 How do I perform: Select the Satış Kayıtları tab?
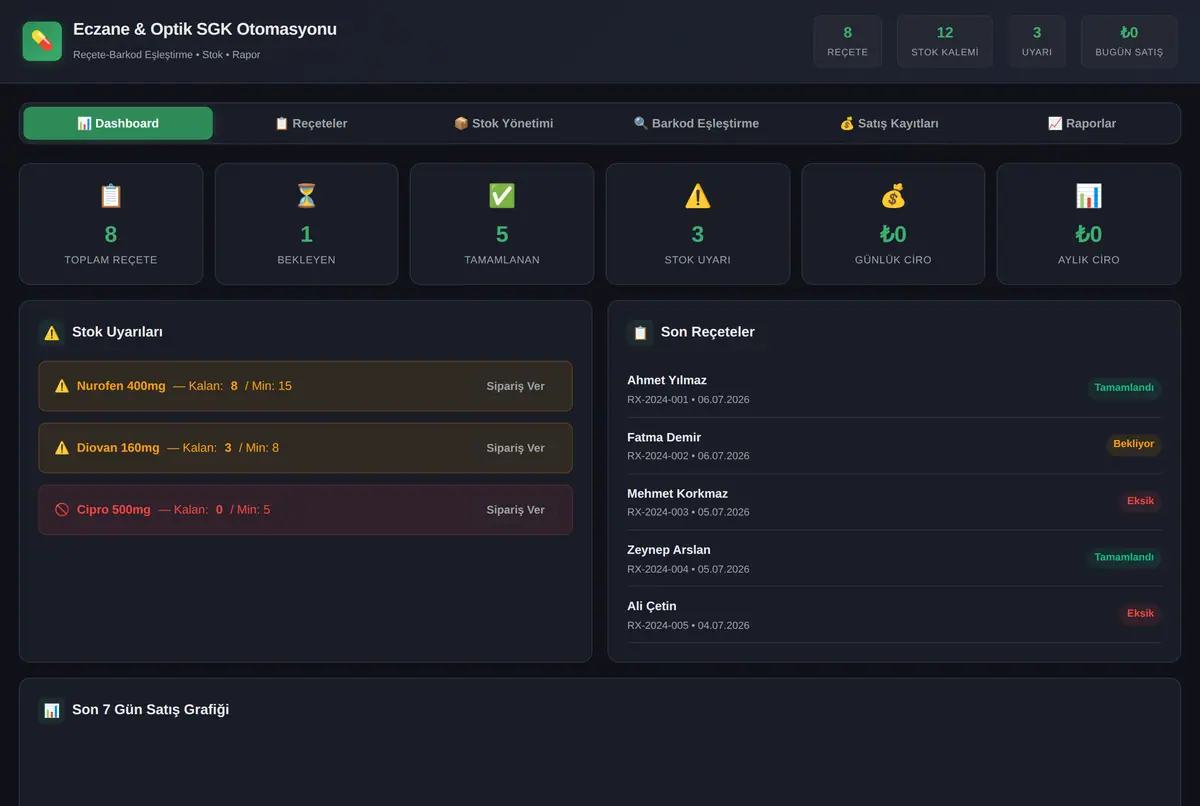pos(889,123)
